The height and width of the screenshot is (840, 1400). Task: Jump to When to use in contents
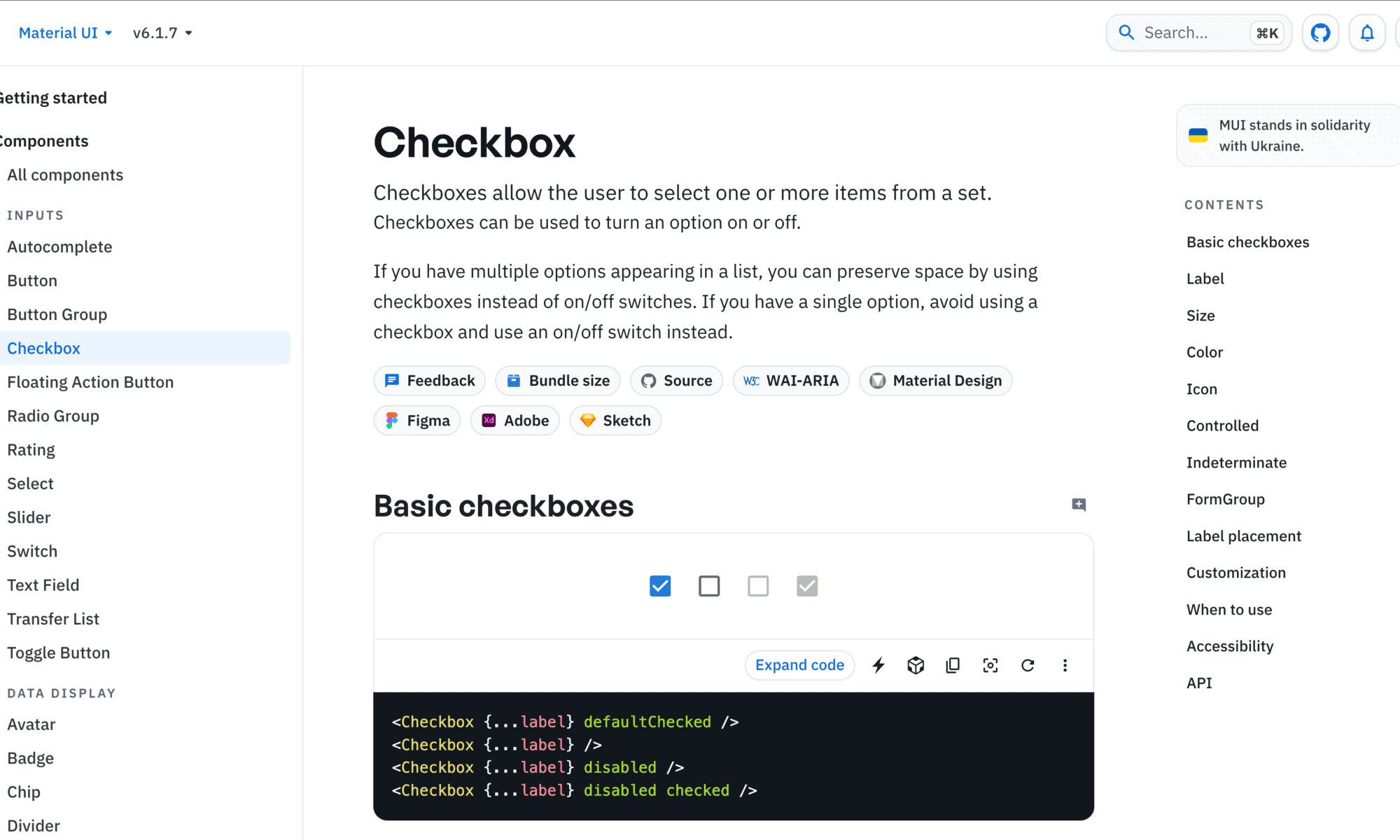coord(1229,610)
